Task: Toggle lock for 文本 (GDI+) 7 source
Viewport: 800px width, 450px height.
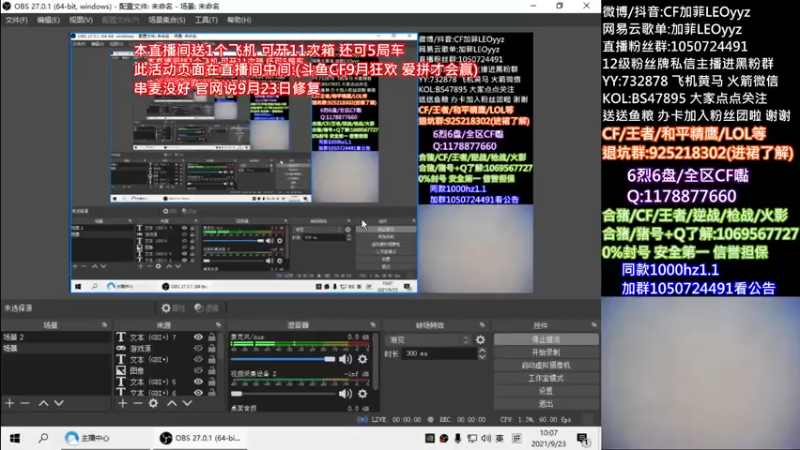Action: [x=212, y=337]
